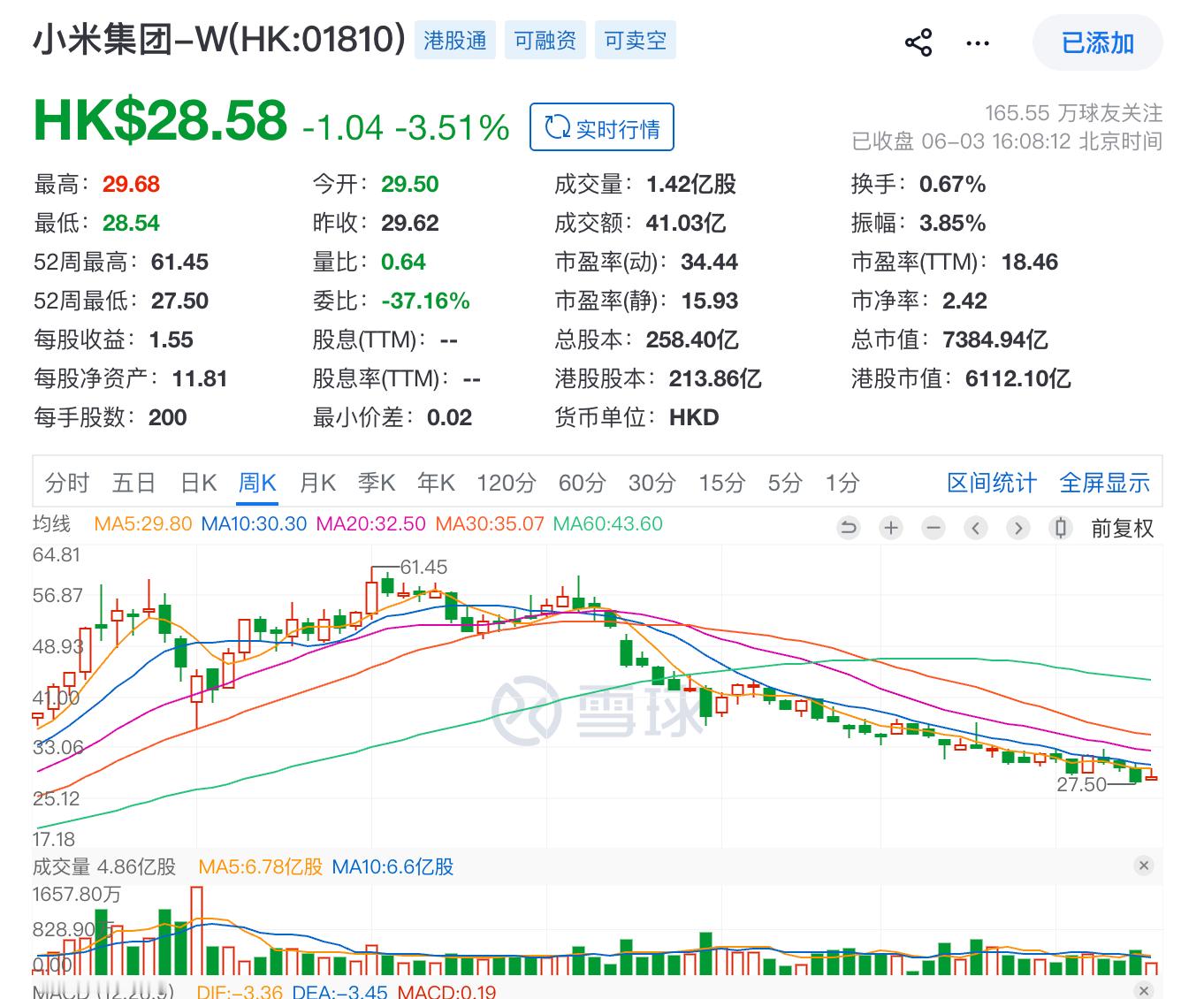Viewport: 1204px width, 999px height.
Task: Close the 成交量 volume indicator panel
Action: click(x=1144, y=866)
